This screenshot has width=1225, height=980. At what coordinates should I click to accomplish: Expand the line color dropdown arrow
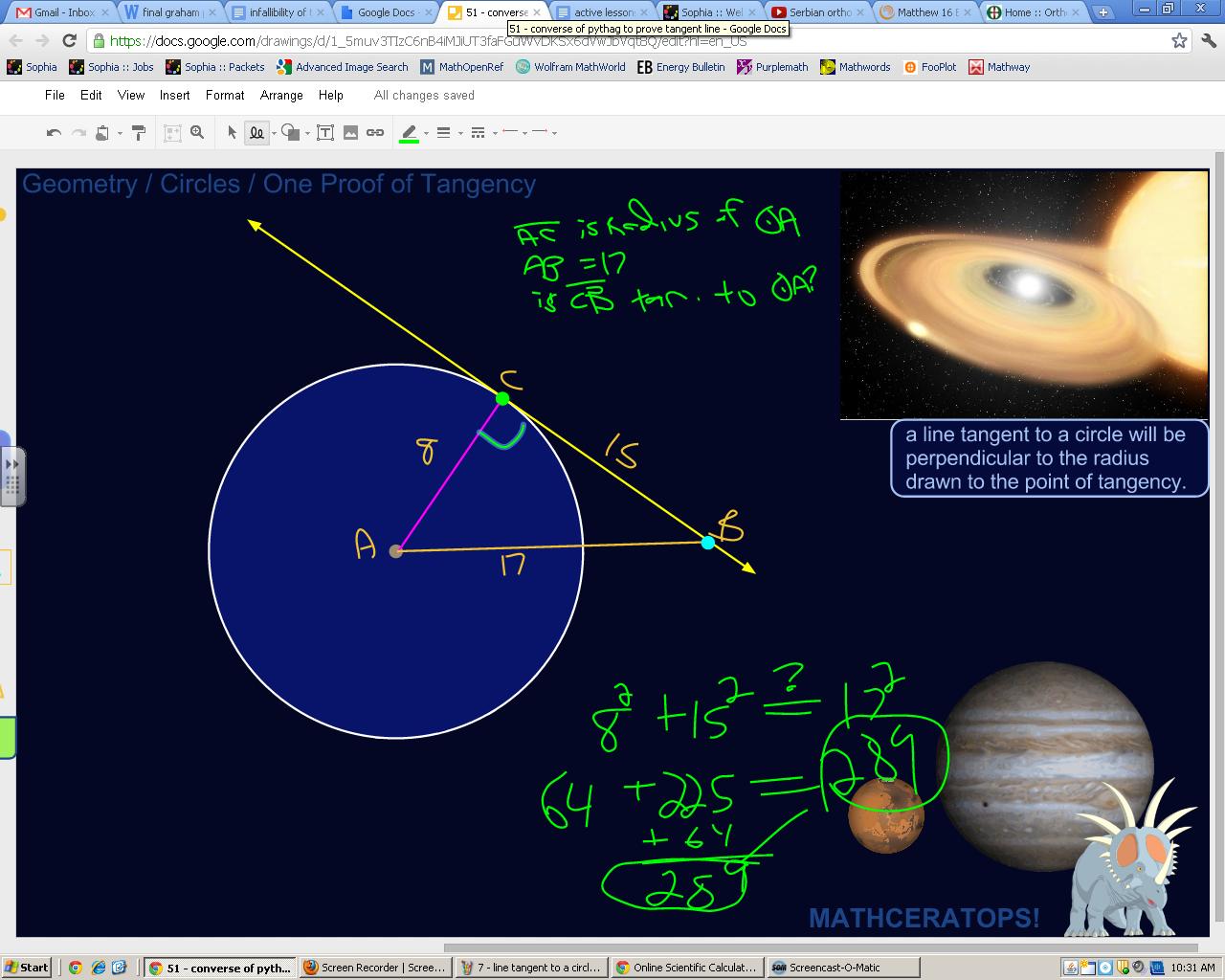pos(426,134)
